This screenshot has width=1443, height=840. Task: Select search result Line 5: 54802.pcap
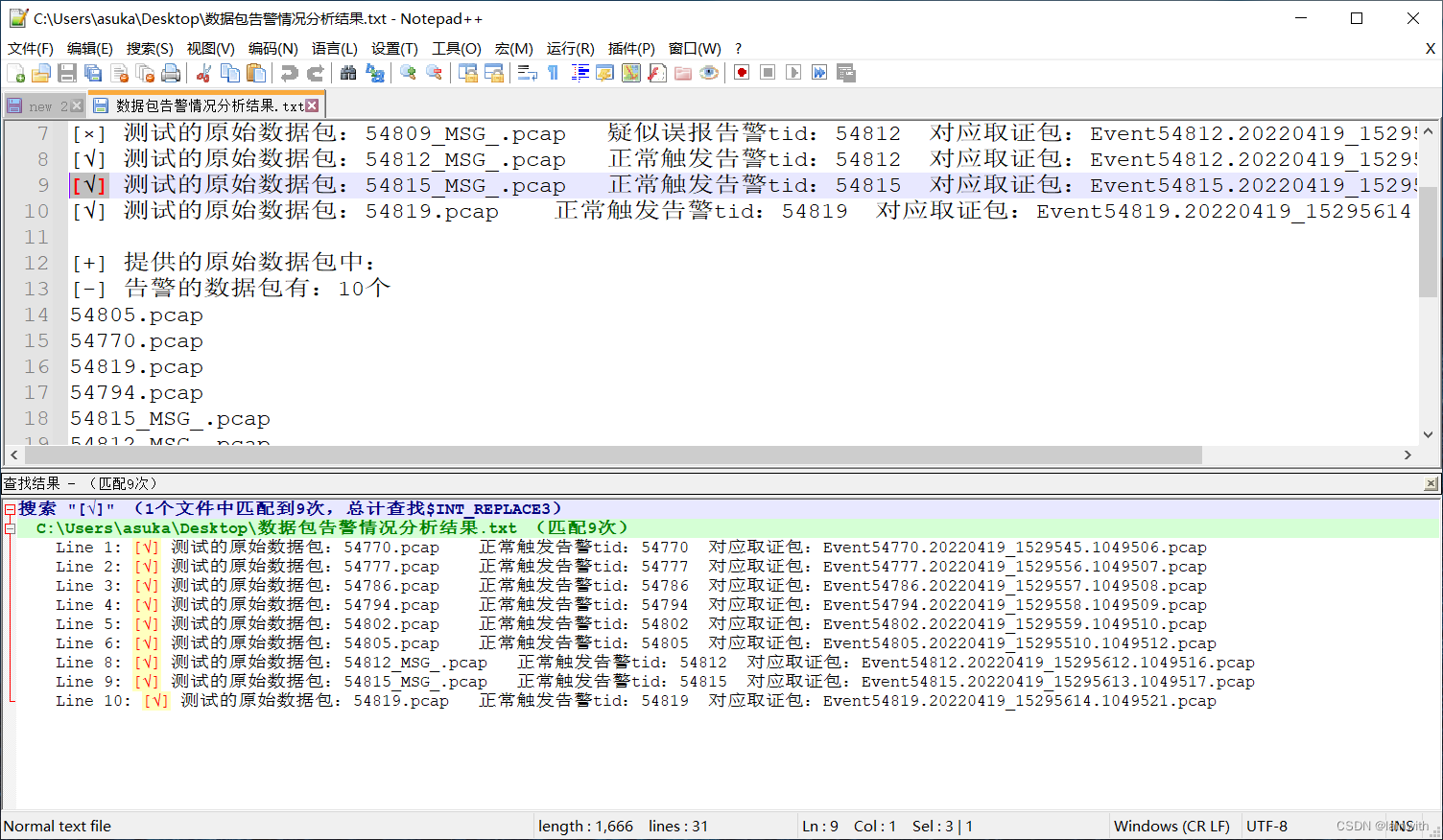(630, 624)
